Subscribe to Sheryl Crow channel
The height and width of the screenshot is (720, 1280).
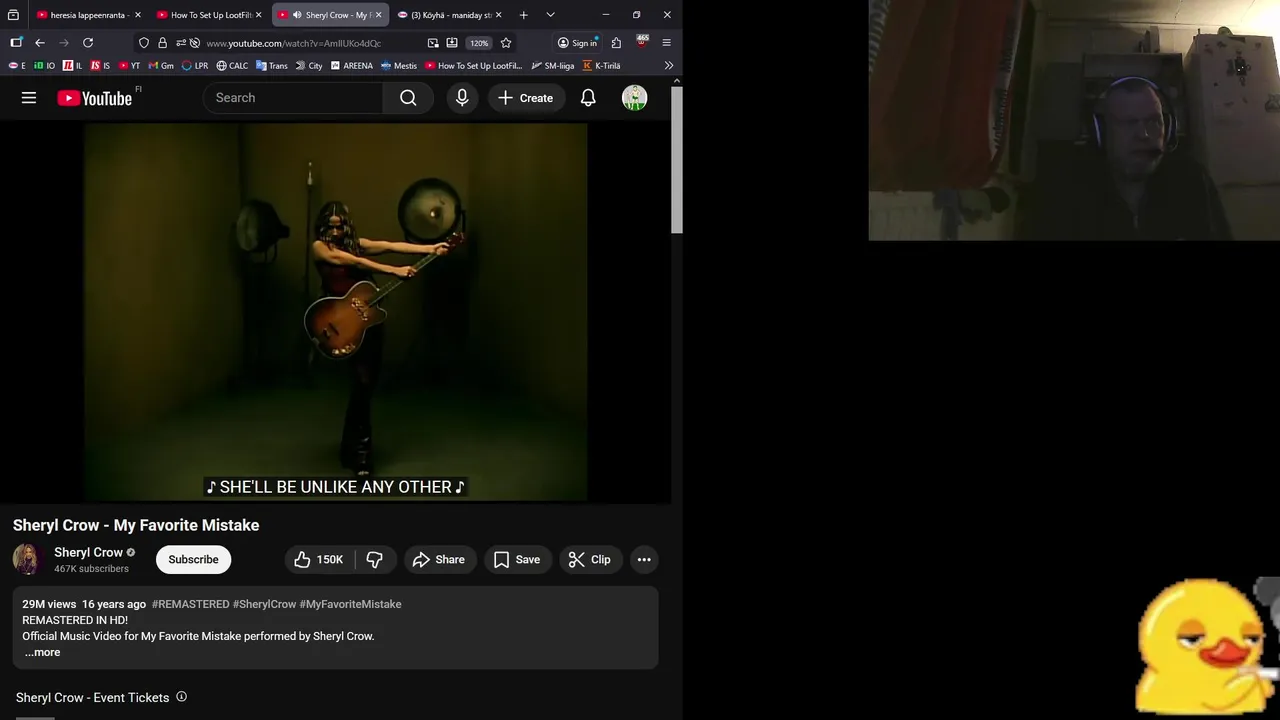(x=193, y=560)
